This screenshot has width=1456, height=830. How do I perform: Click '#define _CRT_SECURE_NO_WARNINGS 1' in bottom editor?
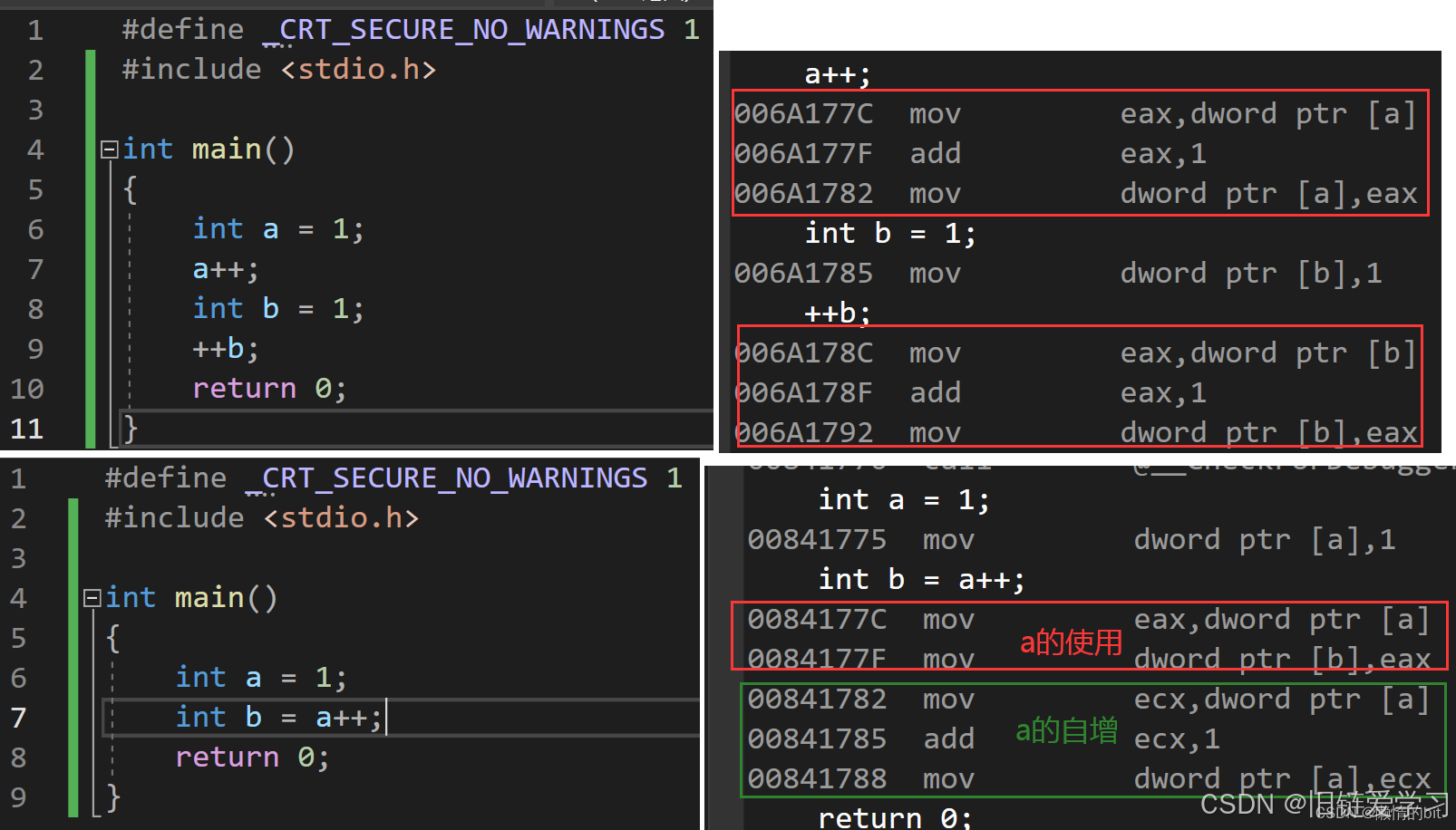pos(393,478)
